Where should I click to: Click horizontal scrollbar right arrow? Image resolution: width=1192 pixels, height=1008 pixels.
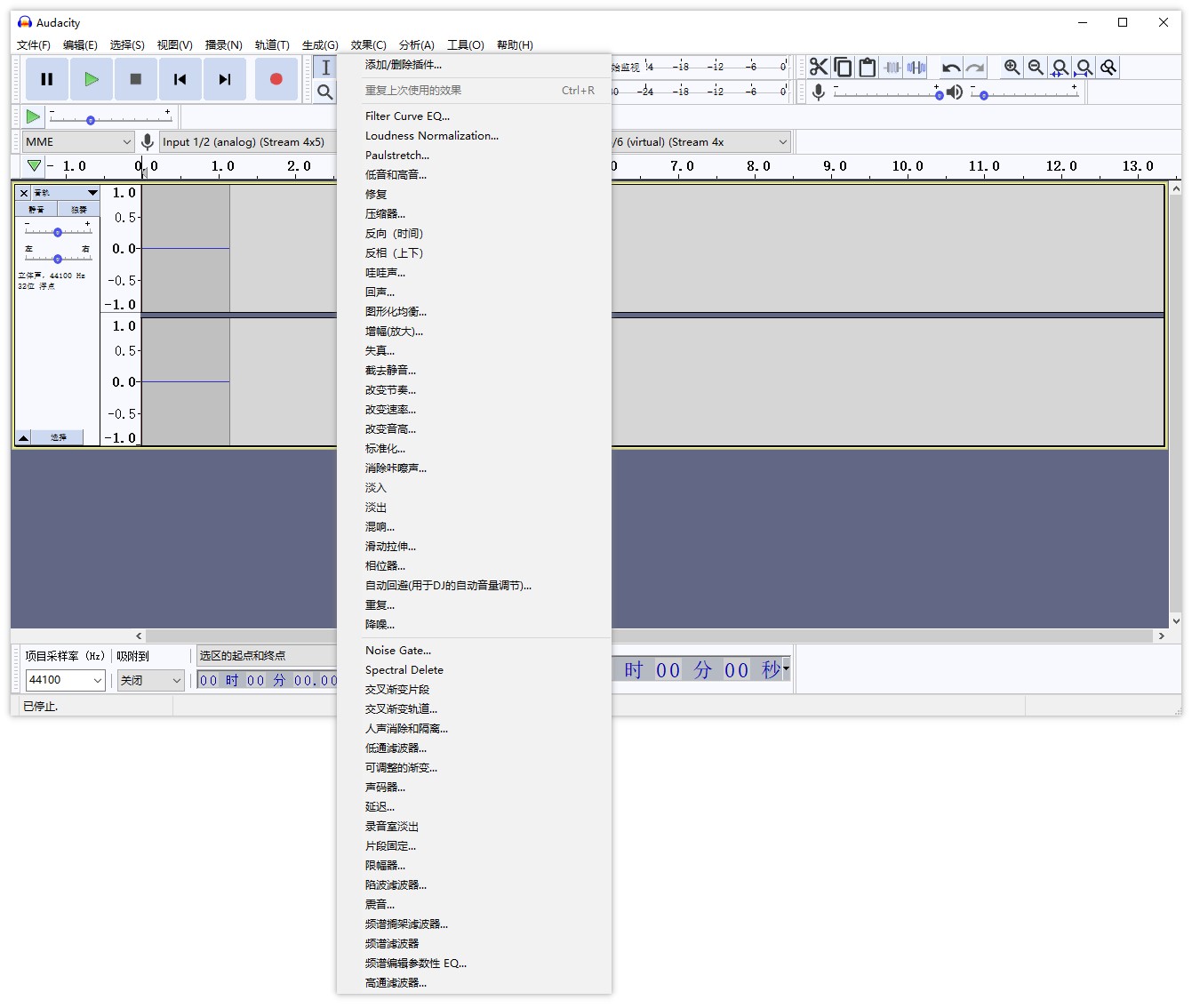[1161, 636]
